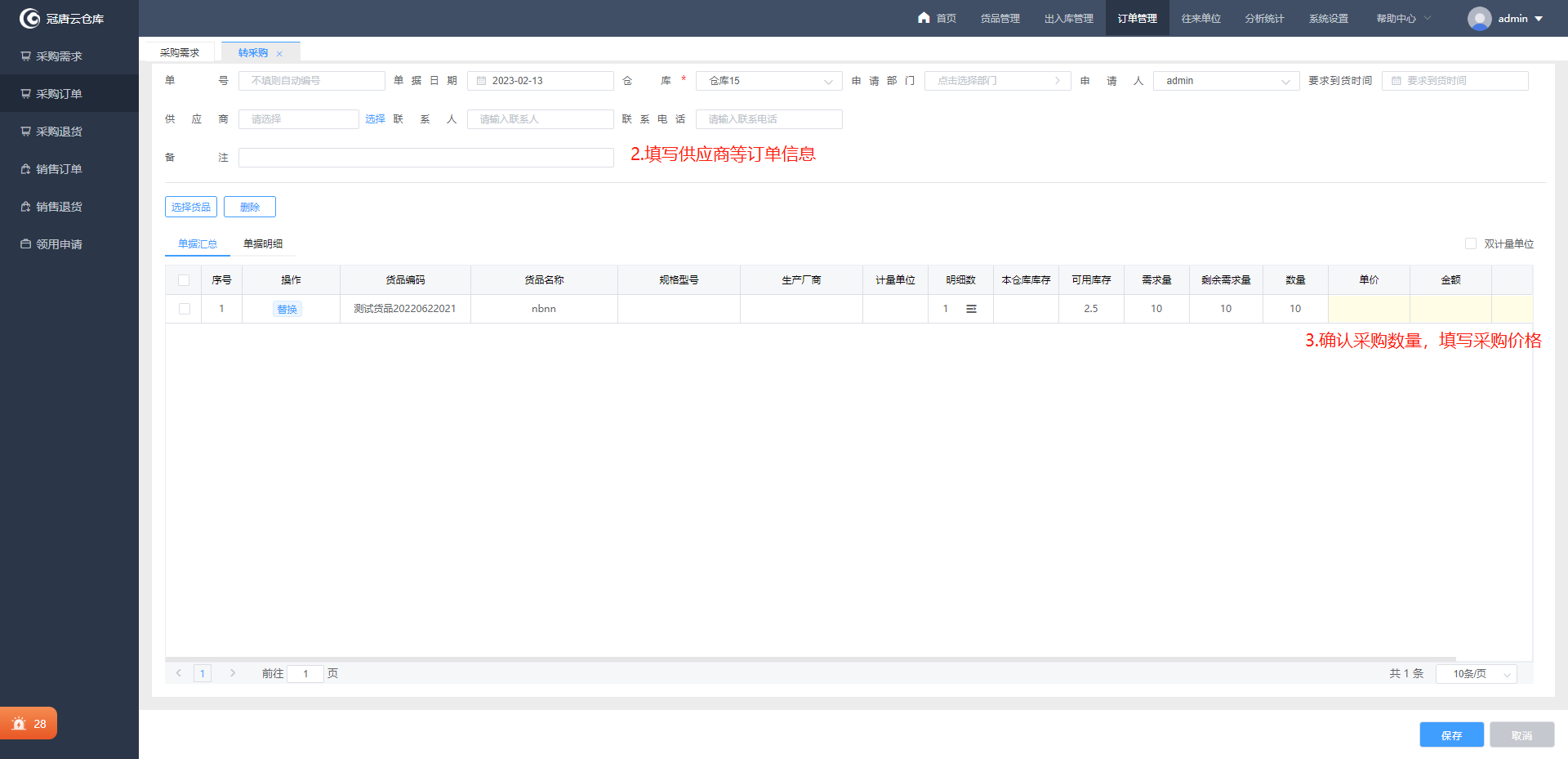Switch to the 单据汇总 tab
The image size is (1568, 759).
pos(198,243)
